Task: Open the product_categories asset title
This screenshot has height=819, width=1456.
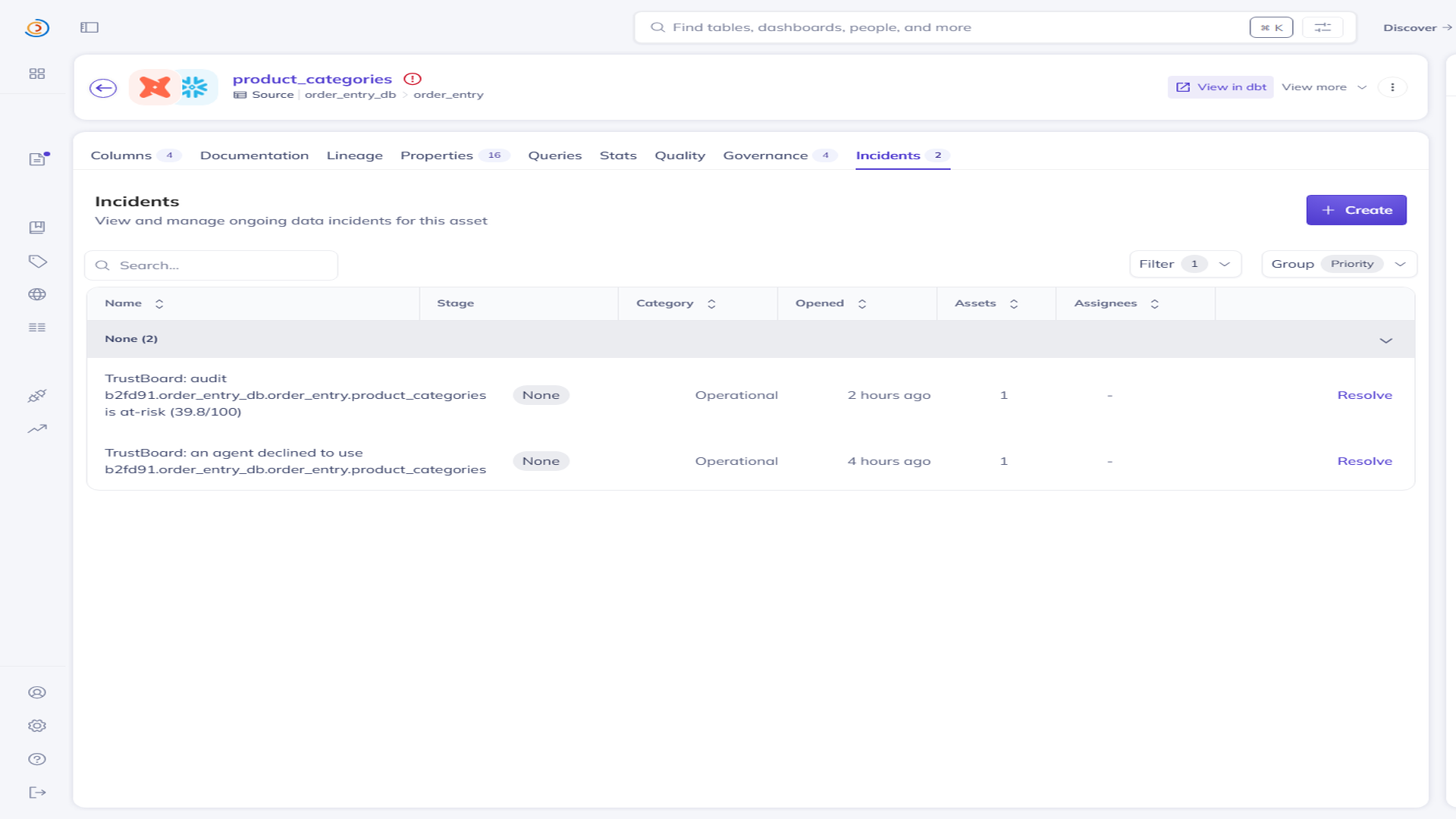Action: pyautogui.click(x=312, y=79)
